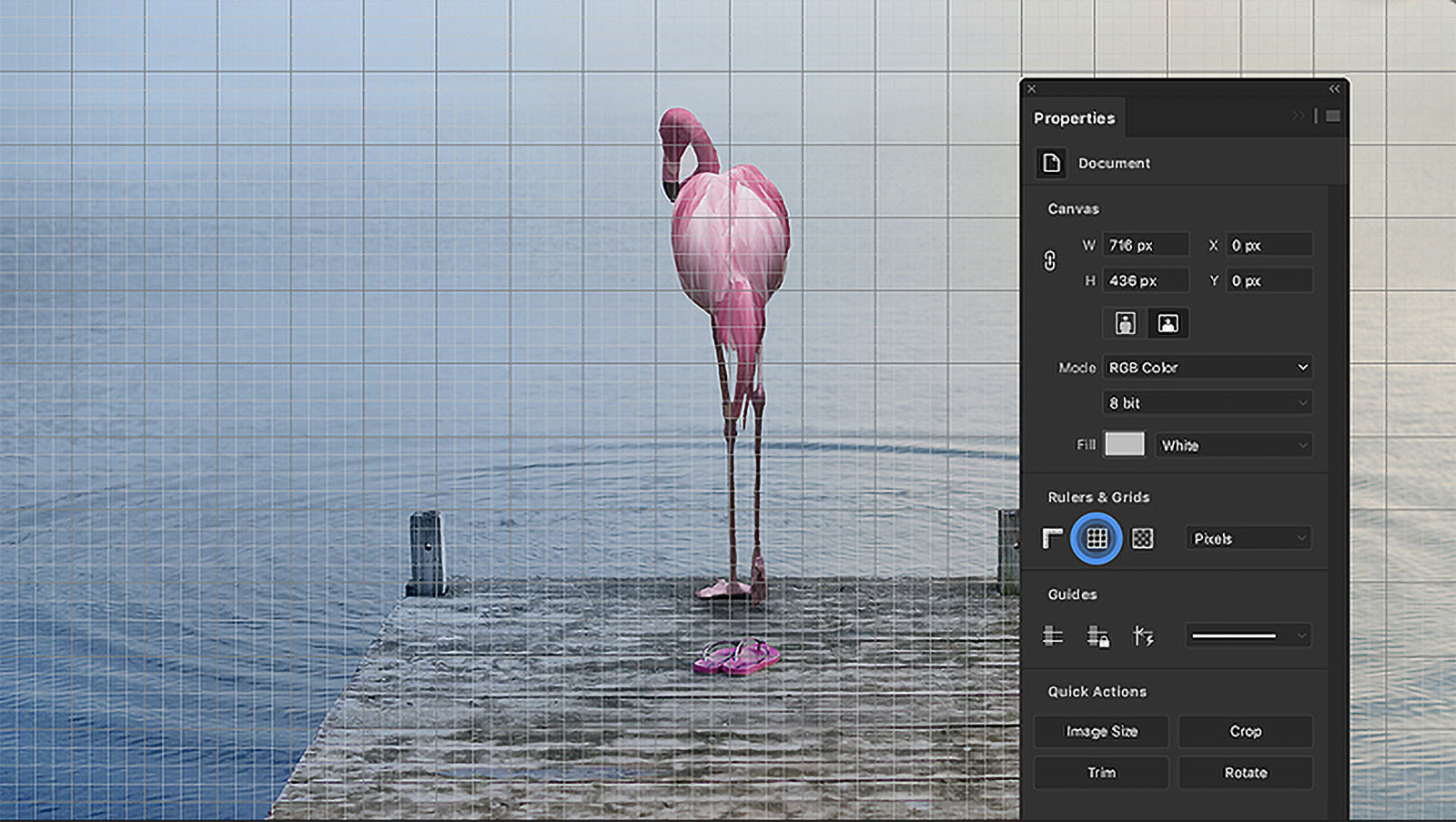Toggle the highlighted grid display icon
Screen dimensions: 1456x822
point(1097,539)
